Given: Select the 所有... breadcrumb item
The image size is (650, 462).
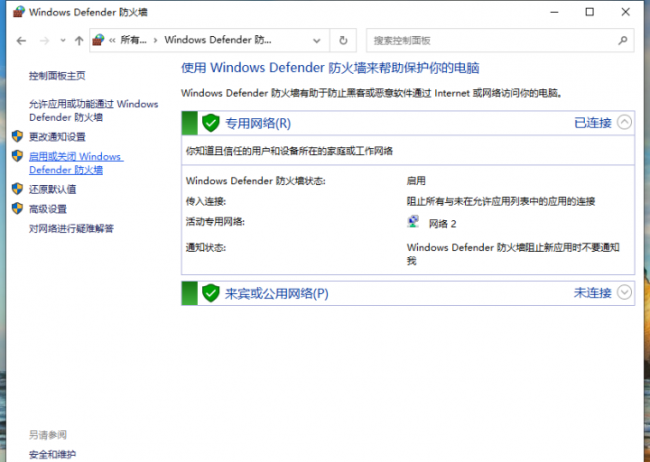Looking at the screenshot, I should (x=133, y=40).
